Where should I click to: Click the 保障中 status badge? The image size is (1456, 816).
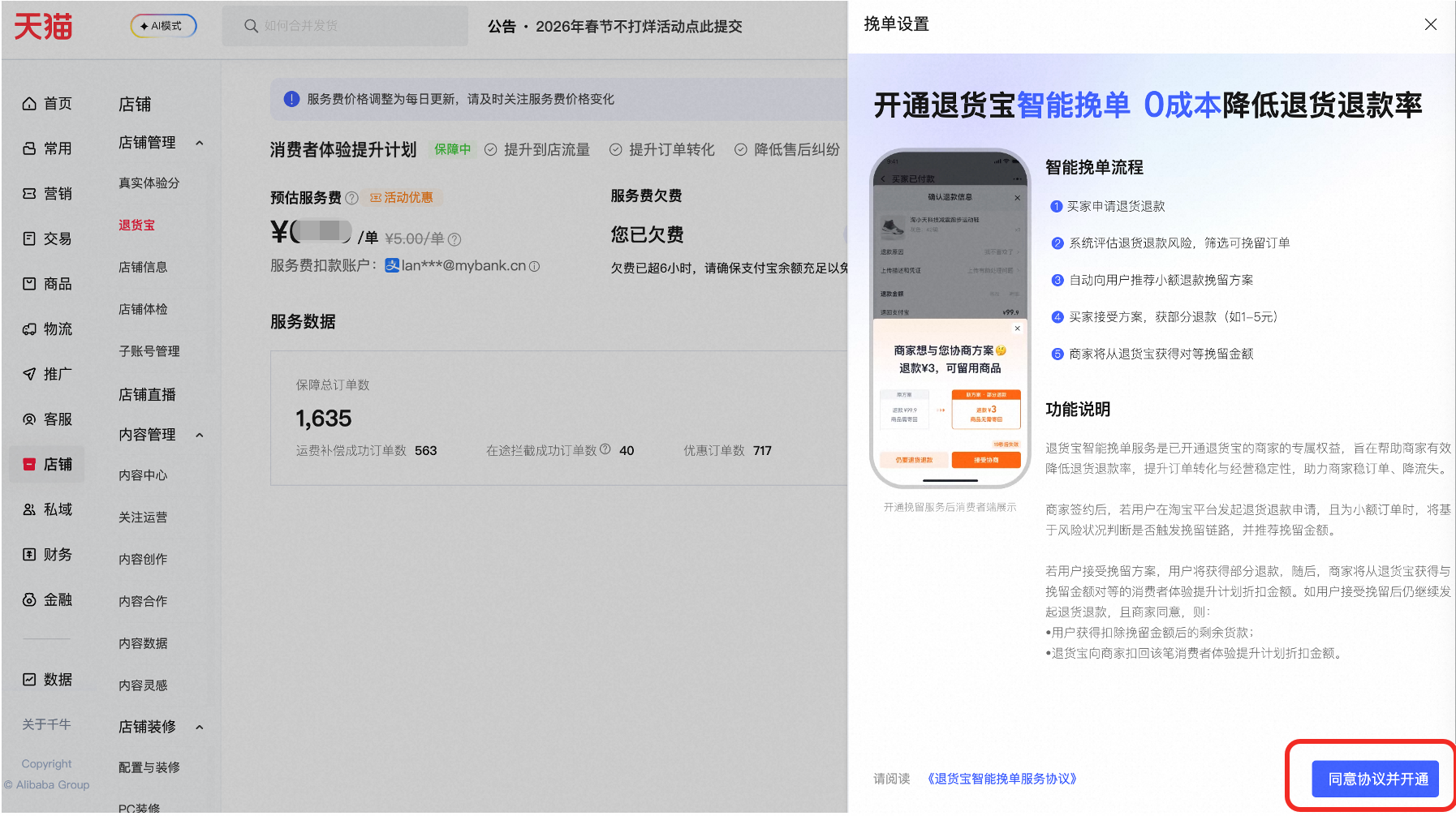point(452,149)
